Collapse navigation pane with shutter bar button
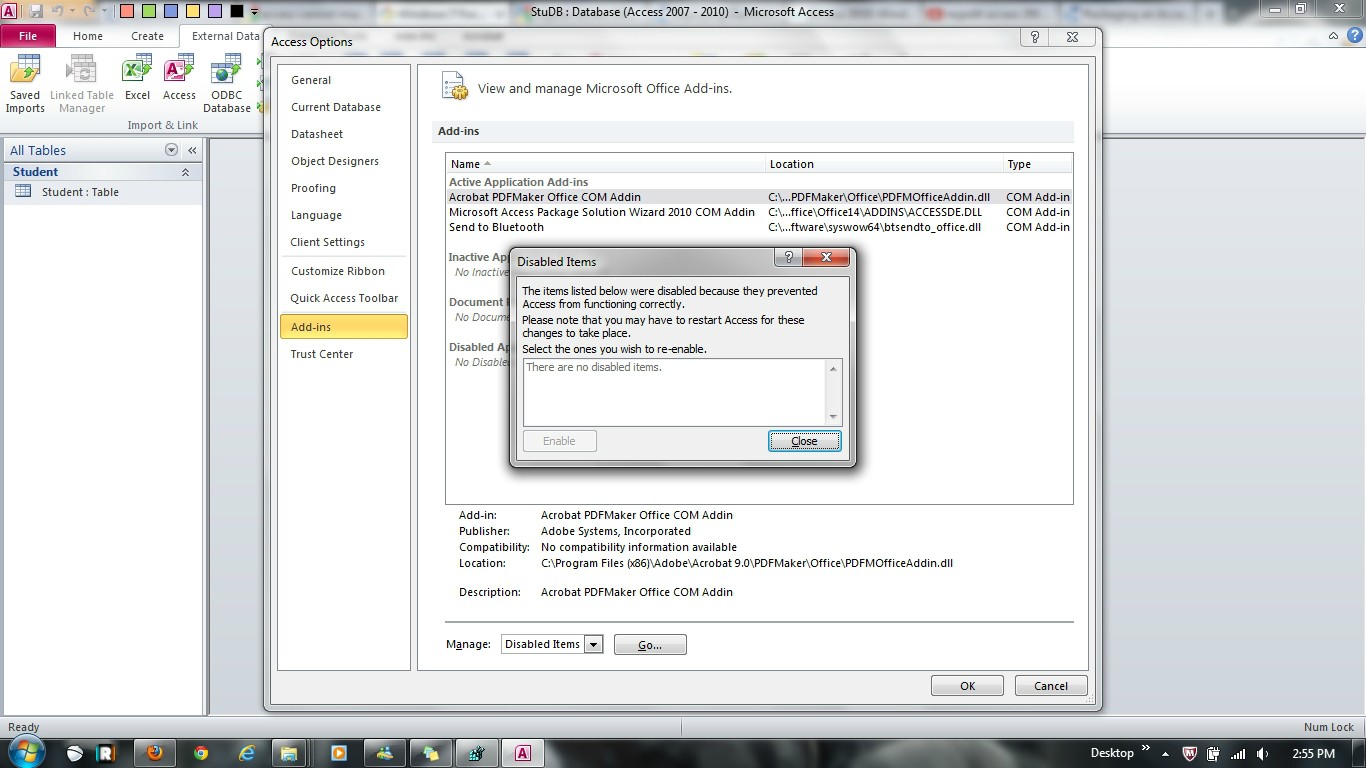This screenshot has height=768, width=1366. point(192,150)
